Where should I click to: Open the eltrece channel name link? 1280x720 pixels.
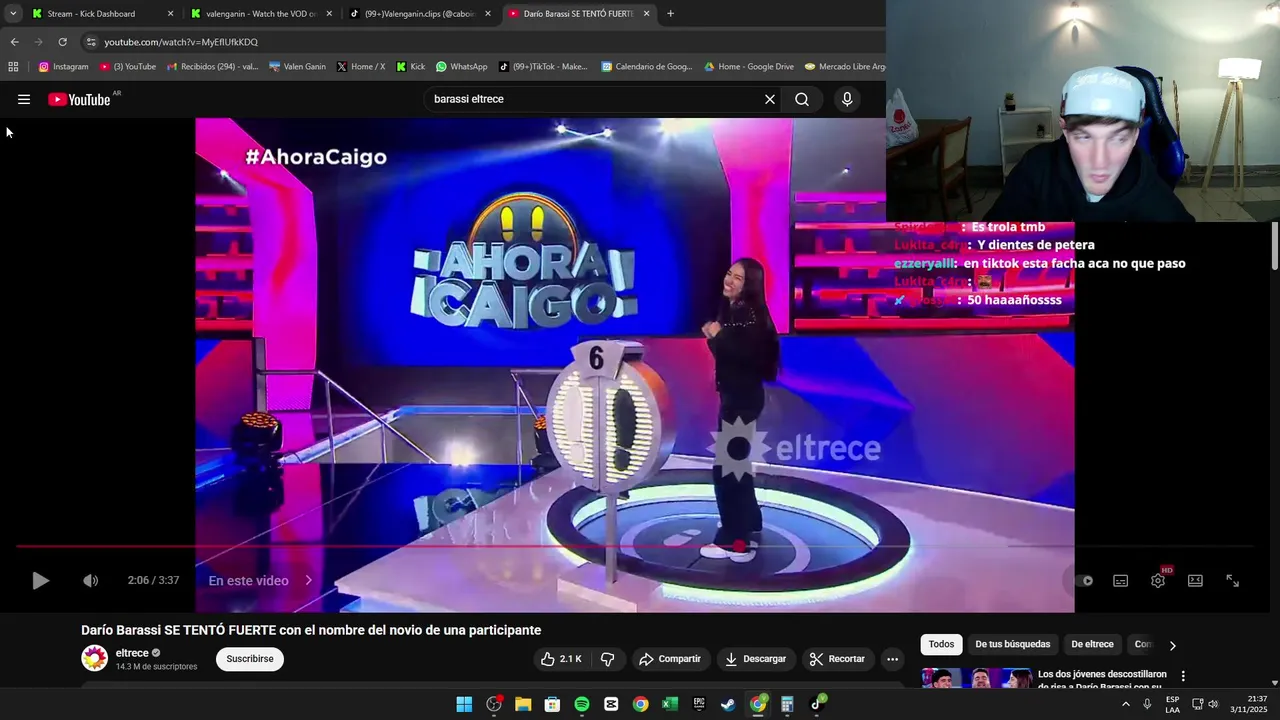click(x=132, y=653)
